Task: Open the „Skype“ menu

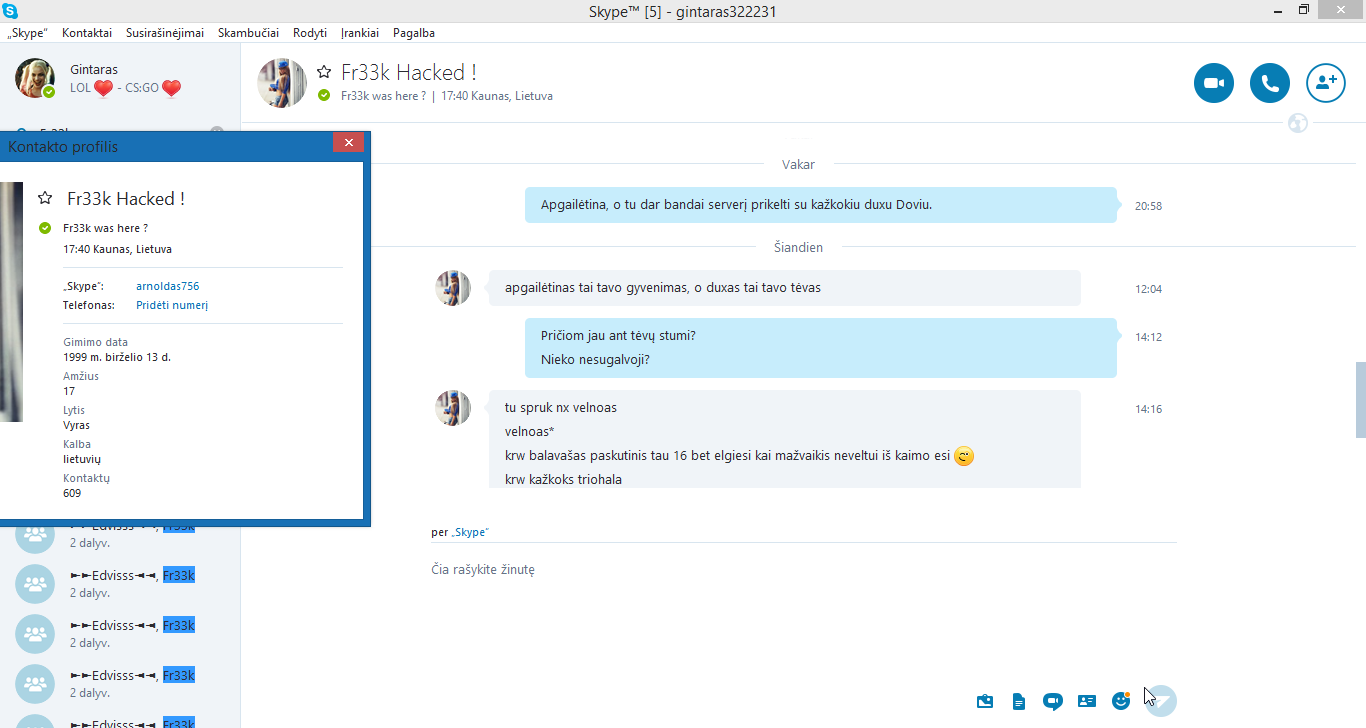Action: pyautogui.click(x=27, y=33)
